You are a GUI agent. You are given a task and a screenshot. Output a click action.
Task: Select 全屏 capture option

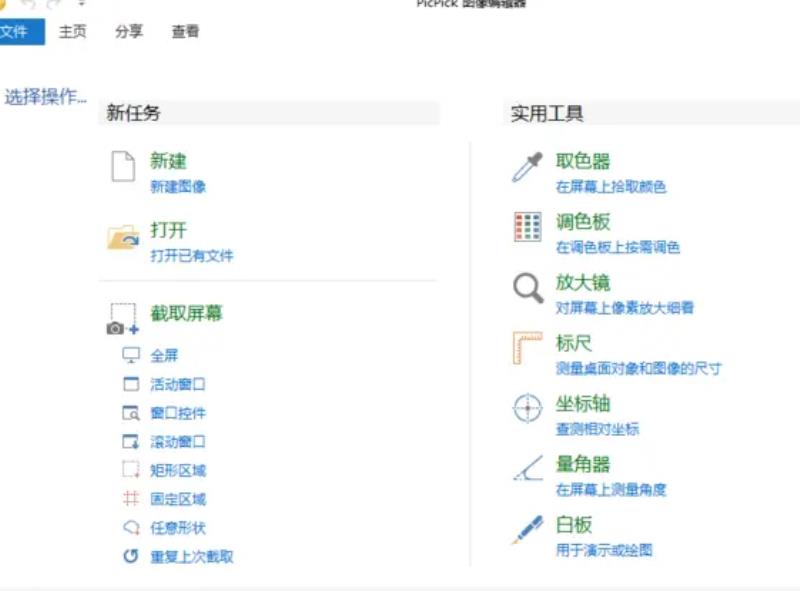pos(164,355)
